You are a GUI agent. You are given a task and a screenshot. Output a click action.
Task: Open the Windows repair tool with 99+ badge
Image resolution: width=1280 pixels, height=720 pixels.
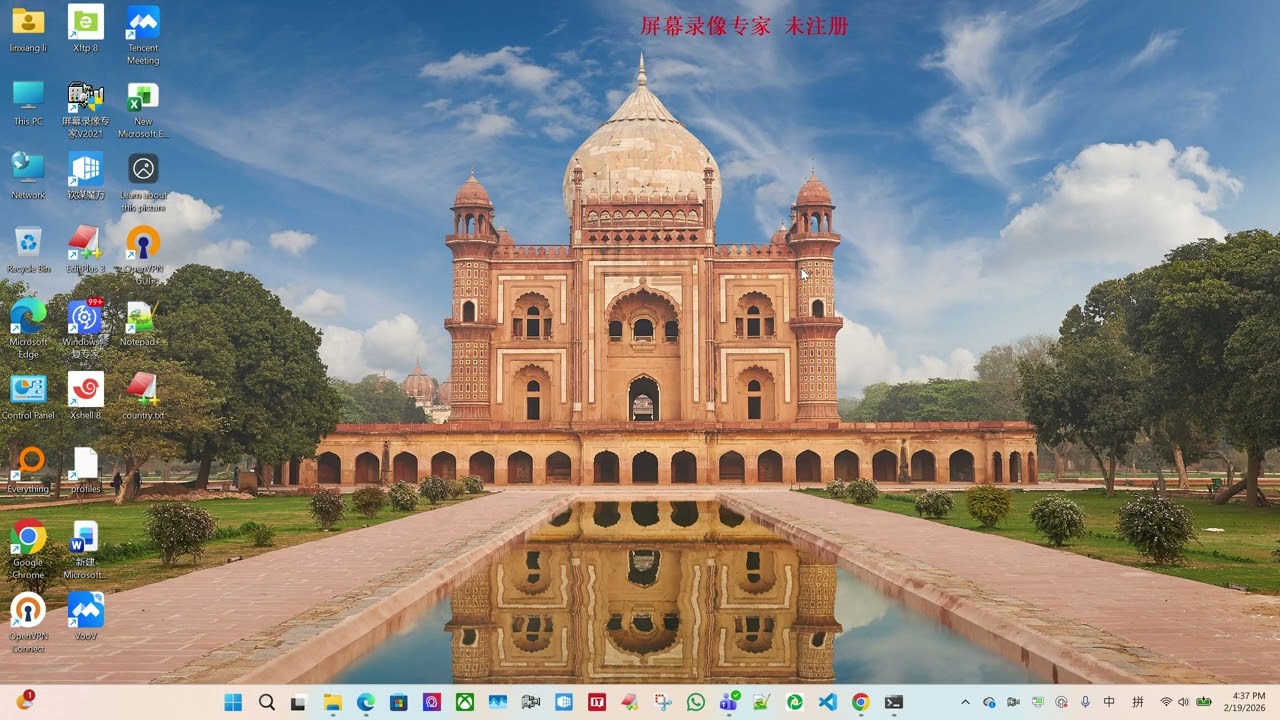[85, 328]
